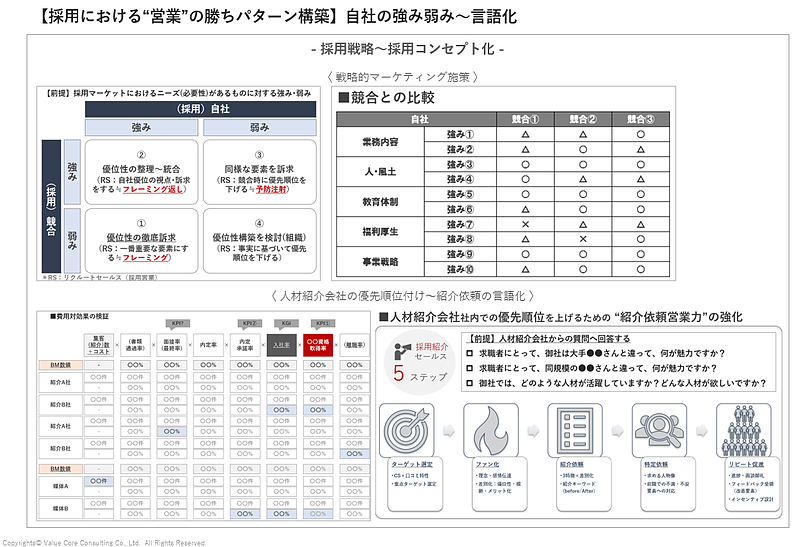The height and width of the screenshot is (547, 800).
Task: Click the highlighted ○○件 cell in 媒体A row
Action: pyautogui.click(x=98, y=481)
